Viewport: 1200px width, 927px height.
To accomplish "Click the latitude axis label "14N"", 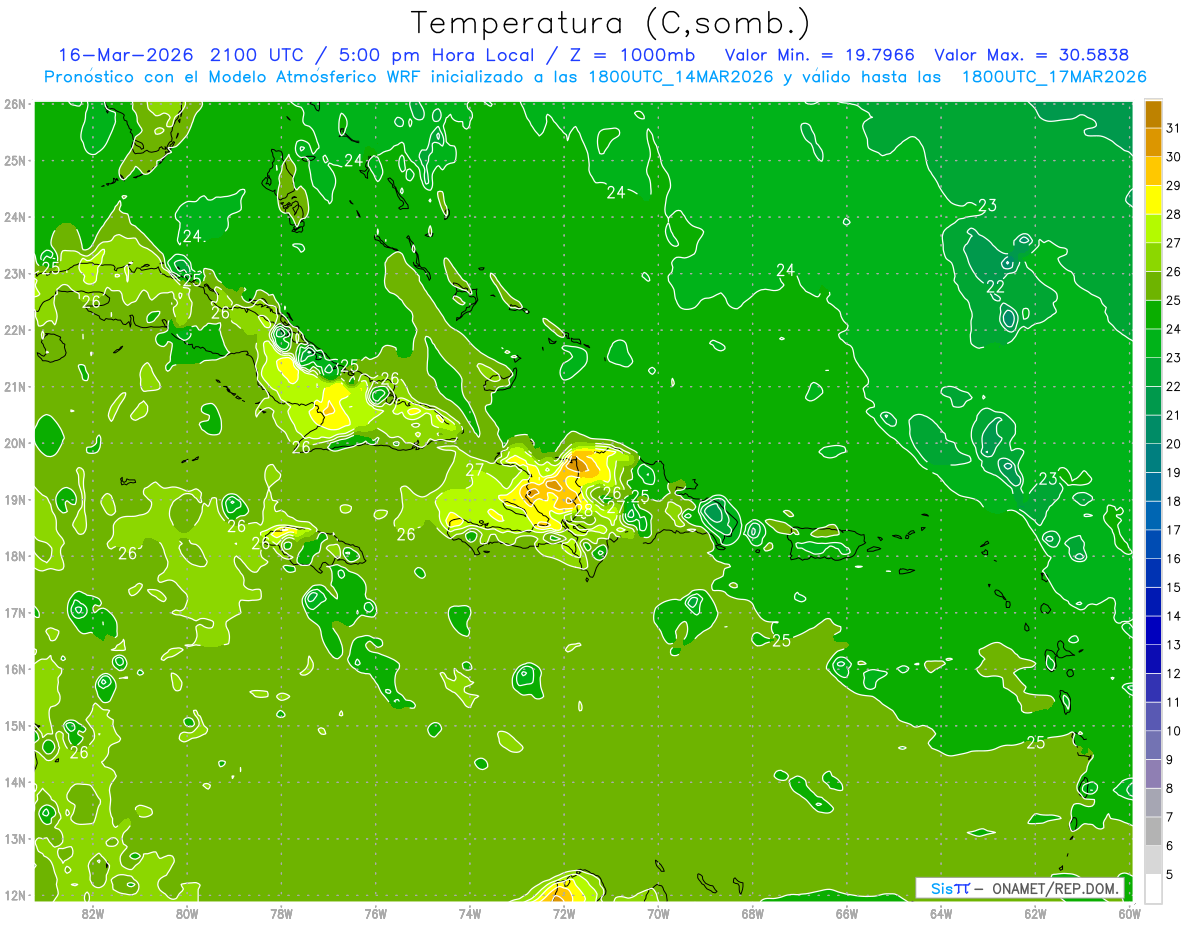I will tap(15, 782).
